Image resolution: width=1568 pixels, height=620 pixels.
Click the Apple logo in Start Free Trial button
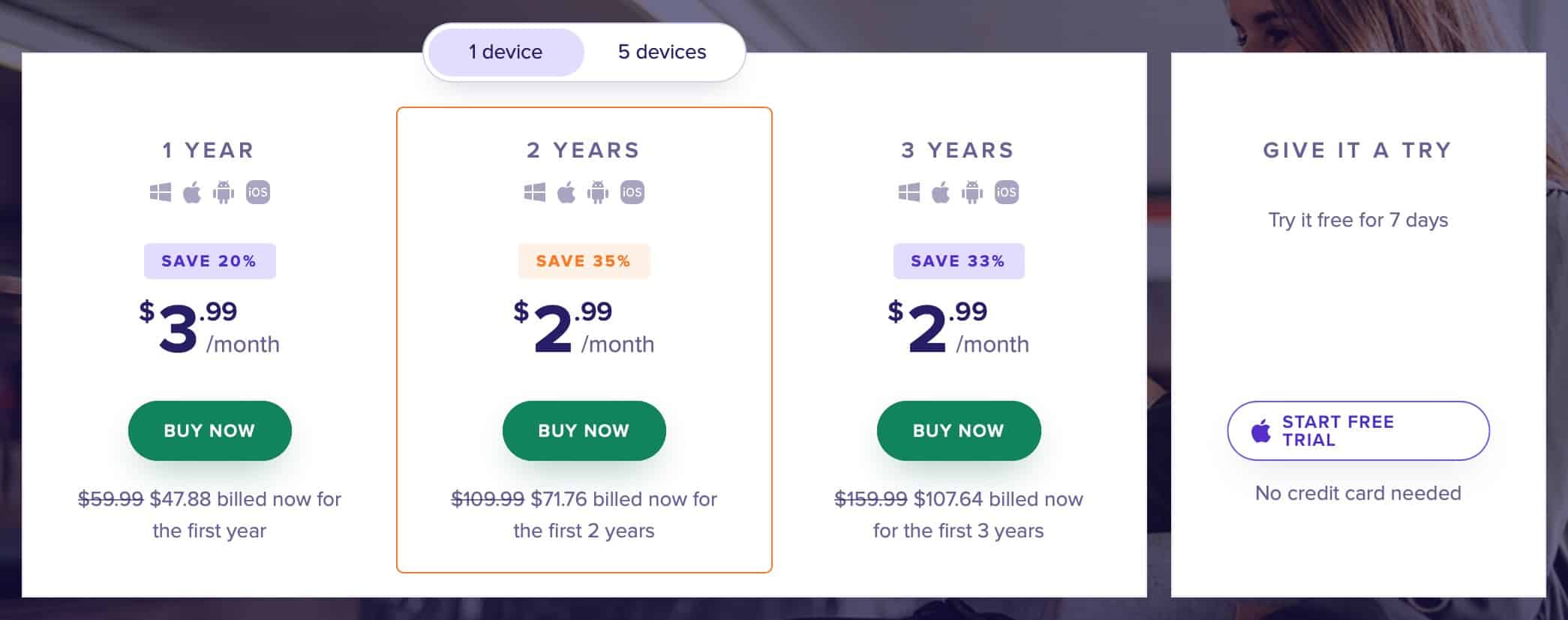tap(1261, 431)
